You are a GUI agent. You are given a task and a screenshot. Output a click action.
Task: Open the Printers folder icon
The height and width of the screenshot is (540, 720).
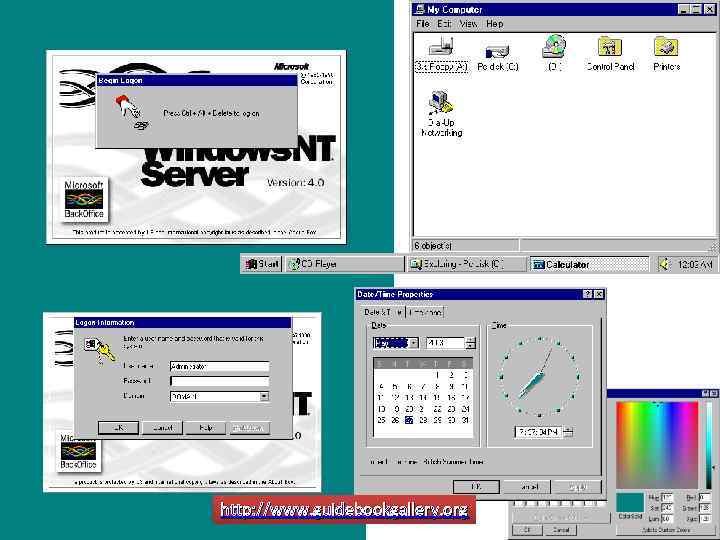[666, 54]
